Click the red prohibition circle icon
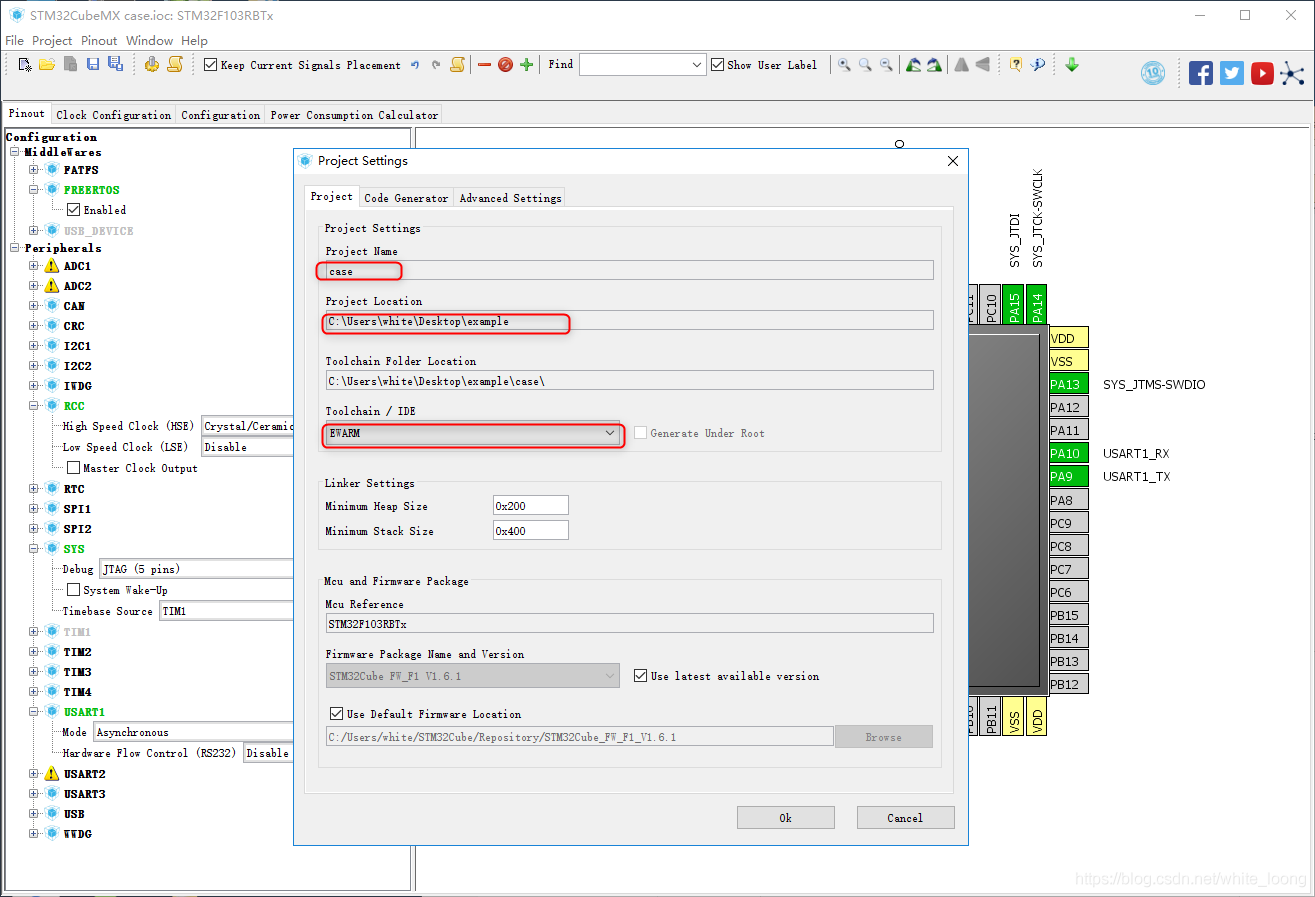The image size is (1315, 897). coord(505,65)
